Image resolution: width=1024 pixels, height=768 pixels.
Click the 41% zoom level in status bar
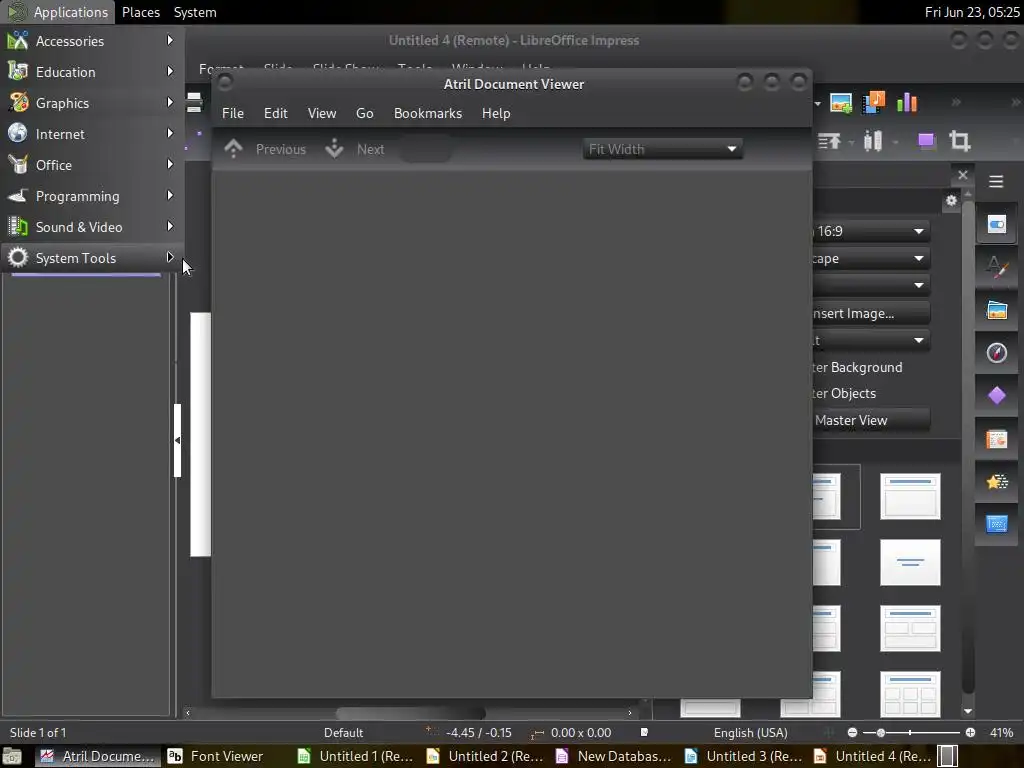1001,733
